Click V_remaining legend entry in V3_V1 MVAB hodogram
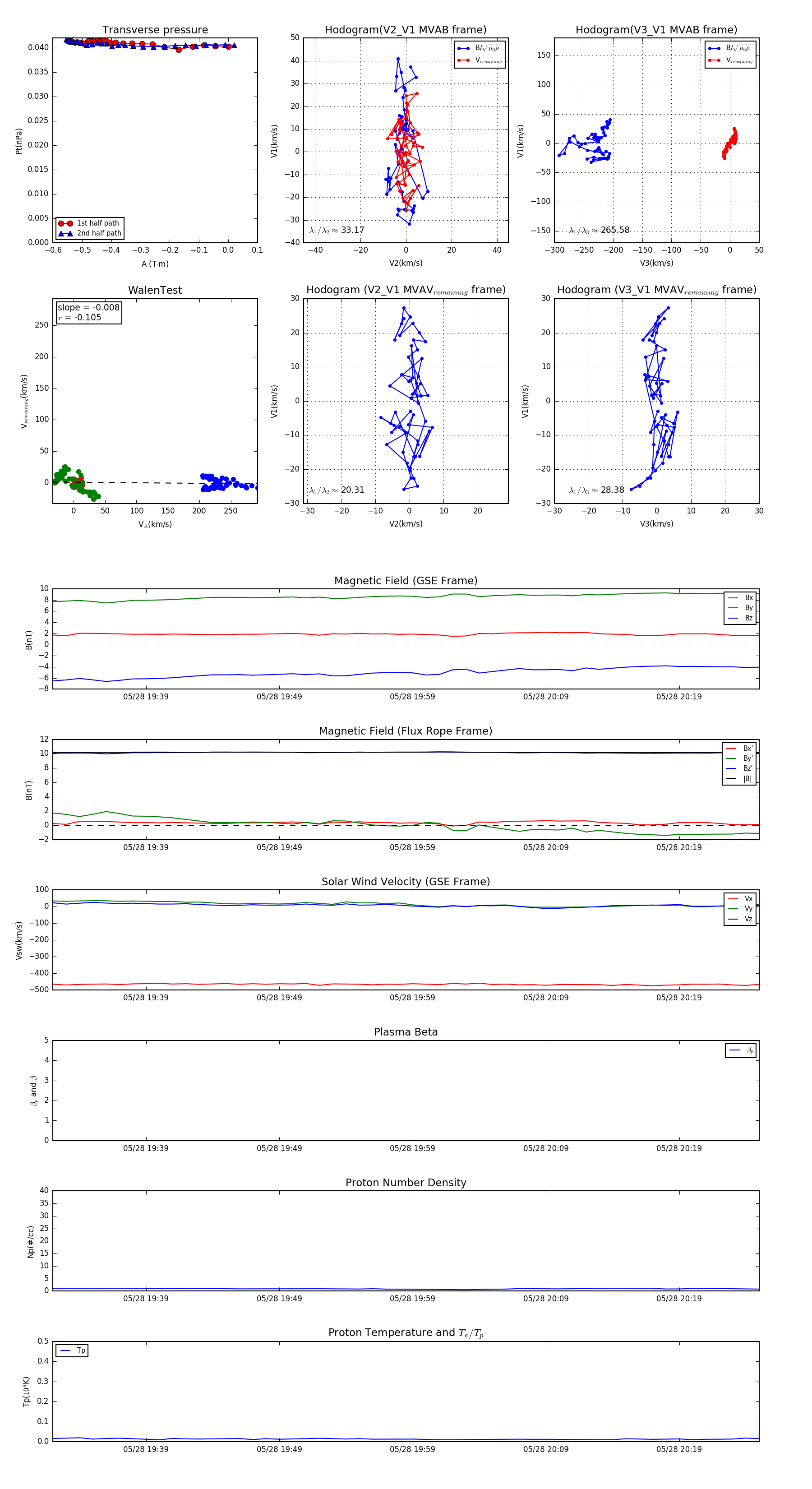The width and height of the screenshot is (812, 1489). click(x=730, y=60)
